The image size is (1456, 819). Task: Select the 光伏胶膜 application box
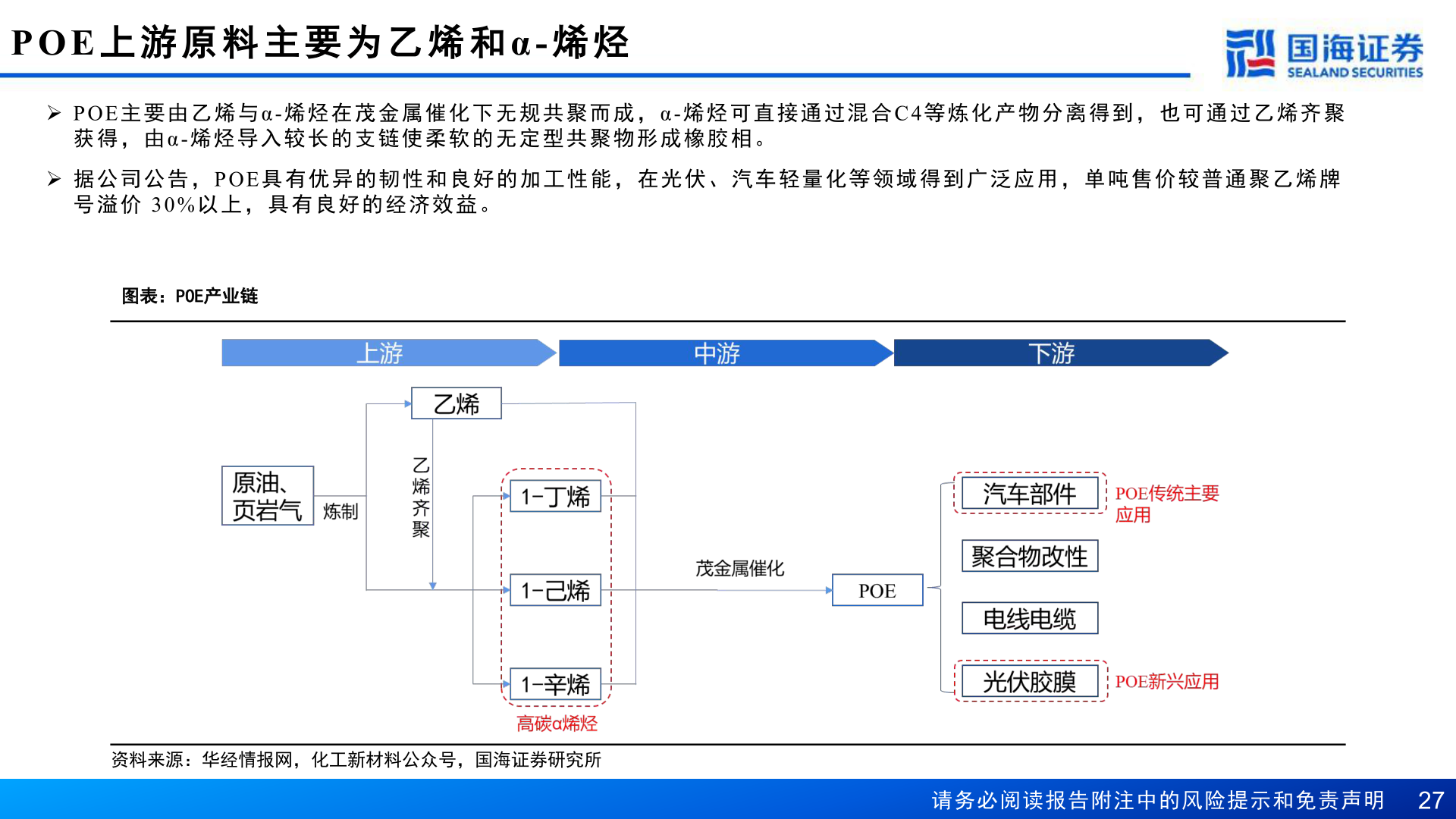(1029, 681)
